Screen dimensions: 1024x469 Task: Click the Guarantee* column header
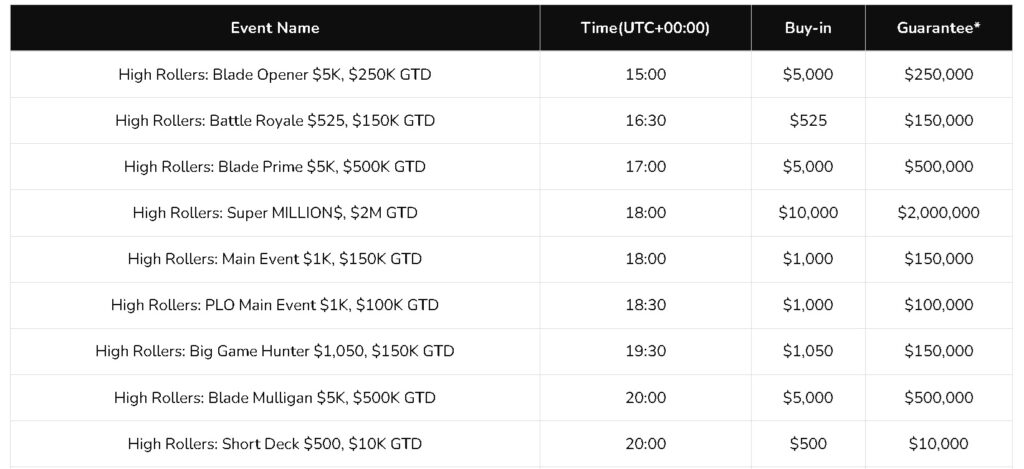pos(938,28)
